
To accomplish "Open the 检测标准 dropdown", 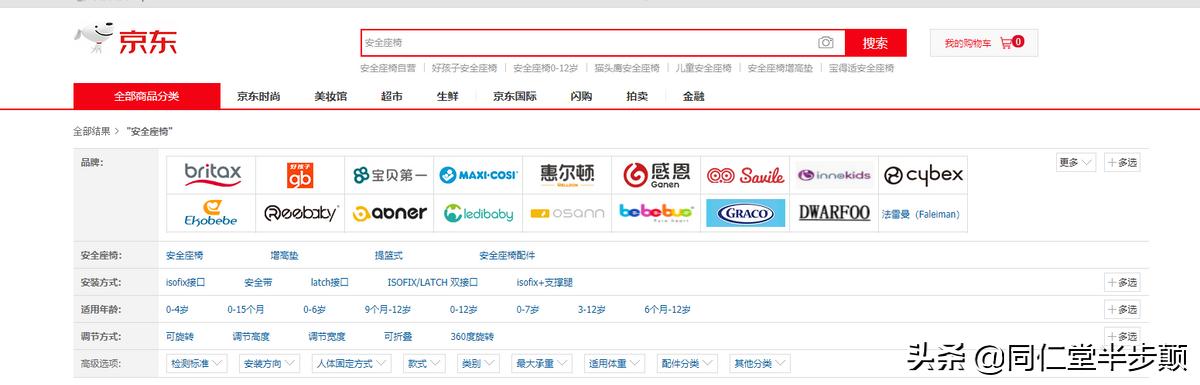I will point(198,363).
